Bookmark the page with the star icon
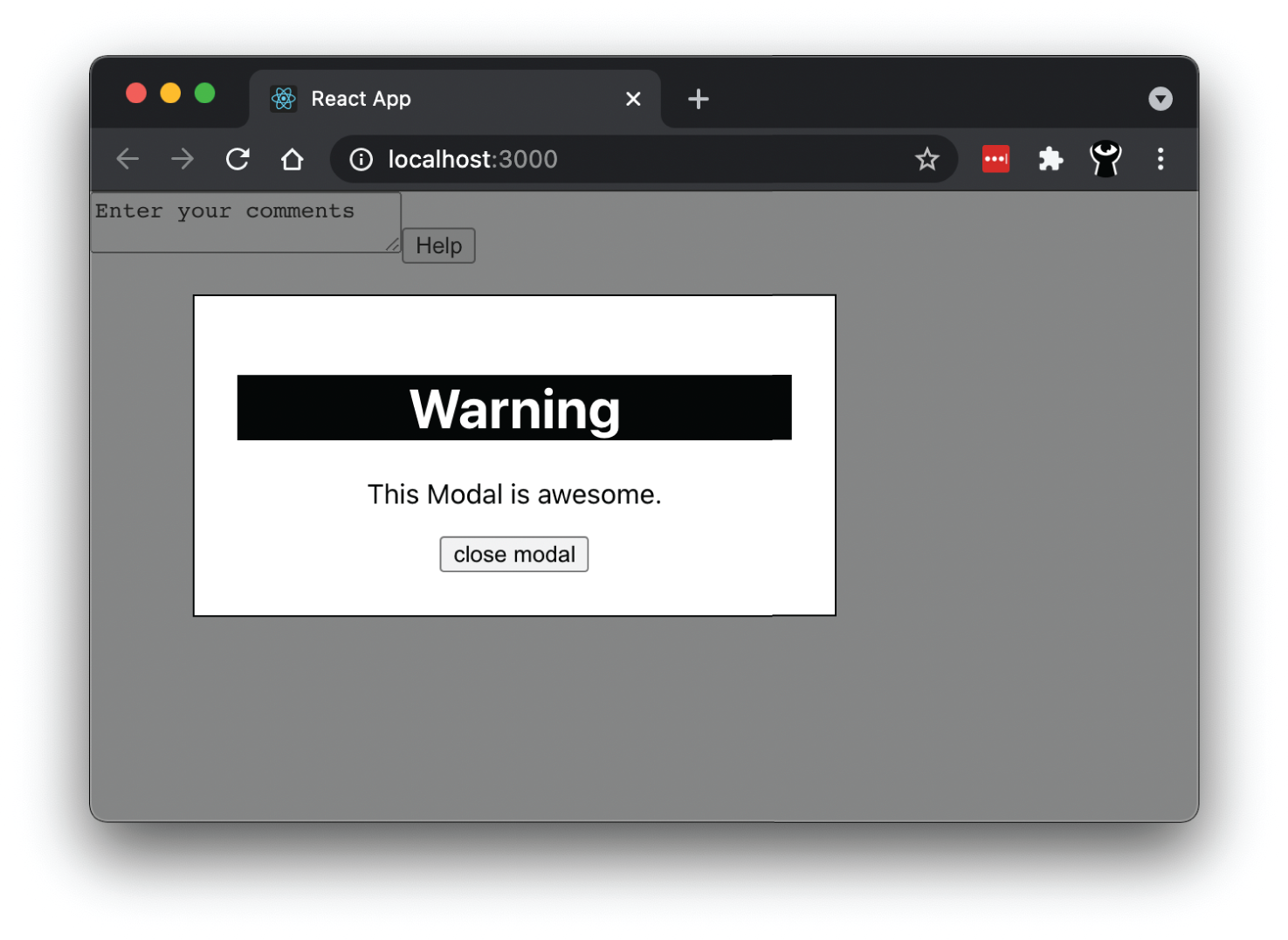1288x940 pixels. click(926, 159)
